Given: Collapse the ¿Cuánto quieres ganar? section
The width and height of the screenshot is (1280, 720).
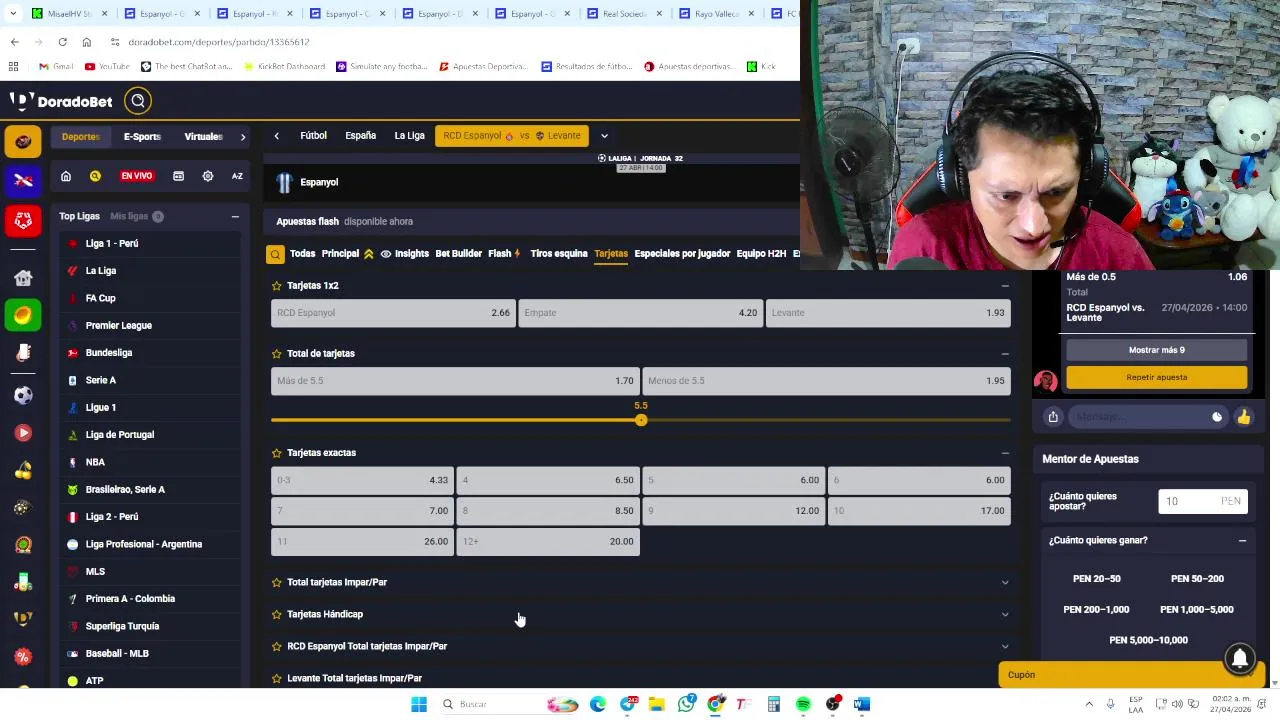Looking at the screenshot, I should pyautogui.click(x=1242, y=540).
